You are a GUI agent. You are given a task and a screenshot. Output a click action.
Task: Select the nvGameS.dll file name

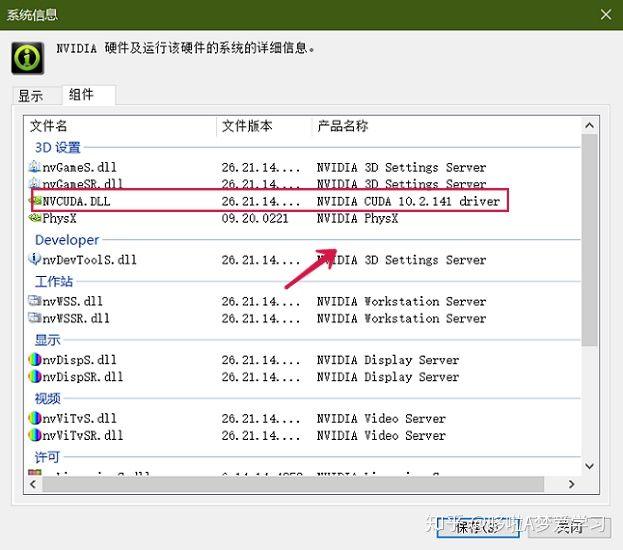click(79, 167)
